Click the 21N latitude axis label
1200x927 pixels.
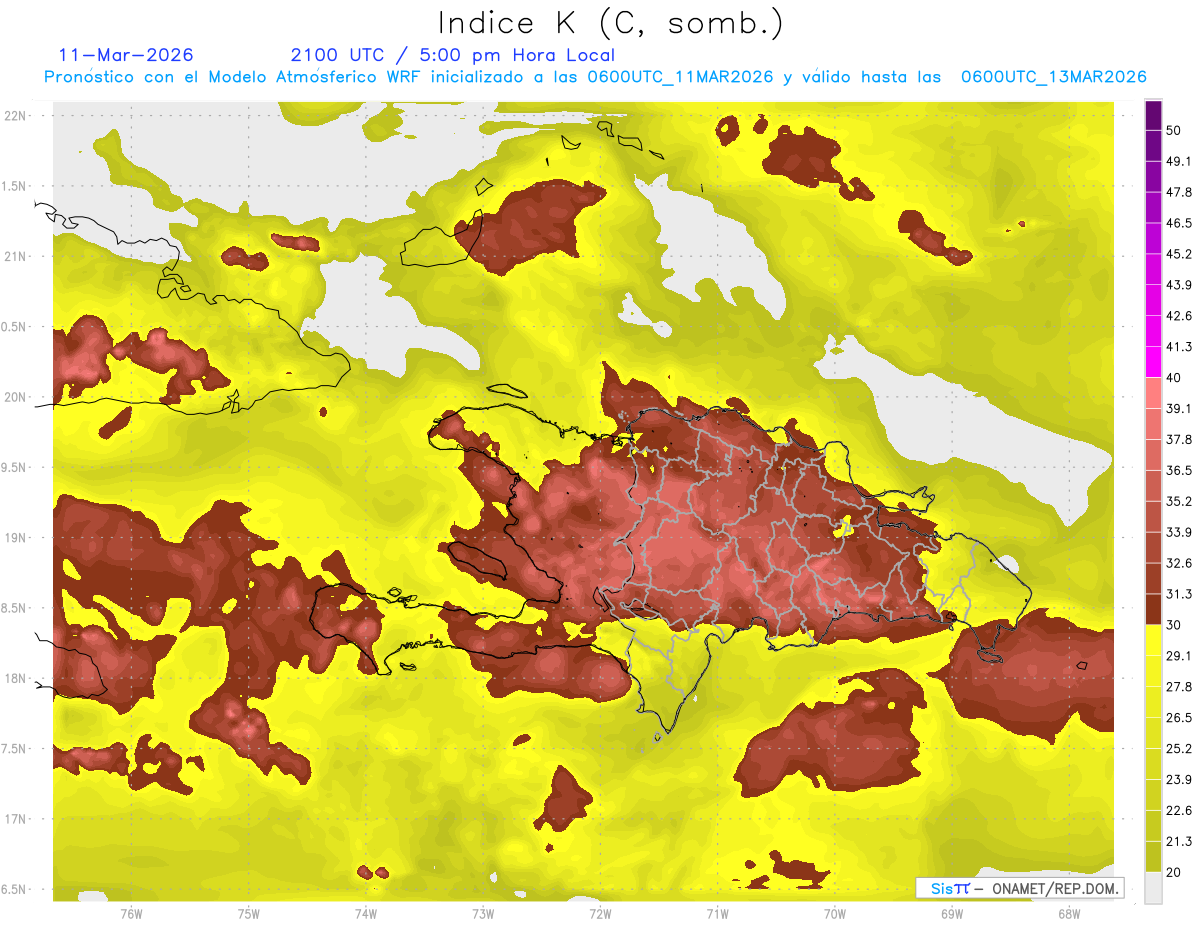16,256
